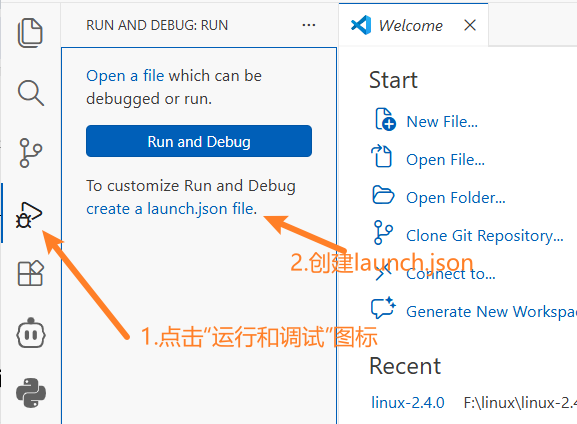Click the Clone Git Repository branch icon
This screenshot has width=577, height=424.
tap(383, 233)
